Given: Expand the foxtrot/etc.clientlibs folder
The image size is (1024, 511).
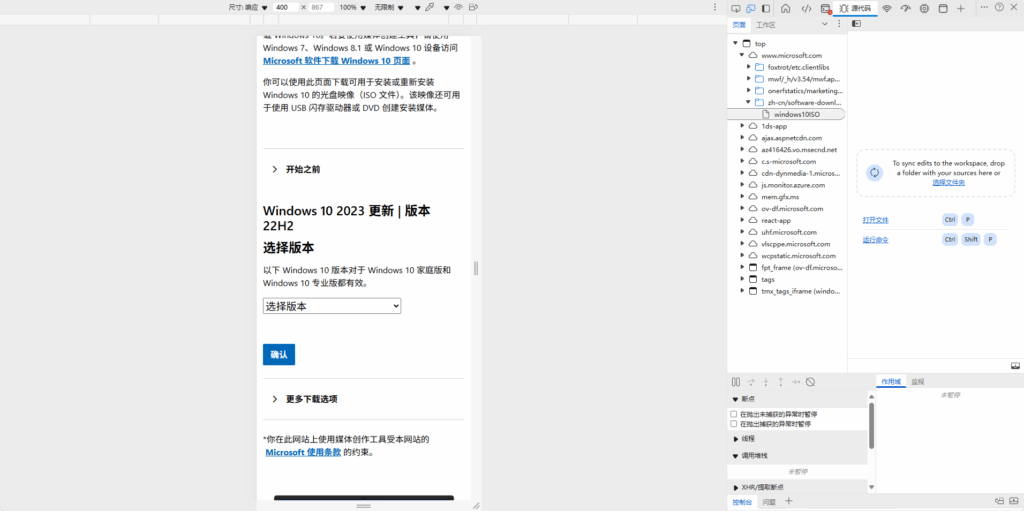Looking at the screenshot, I should [x=749, y=67].
